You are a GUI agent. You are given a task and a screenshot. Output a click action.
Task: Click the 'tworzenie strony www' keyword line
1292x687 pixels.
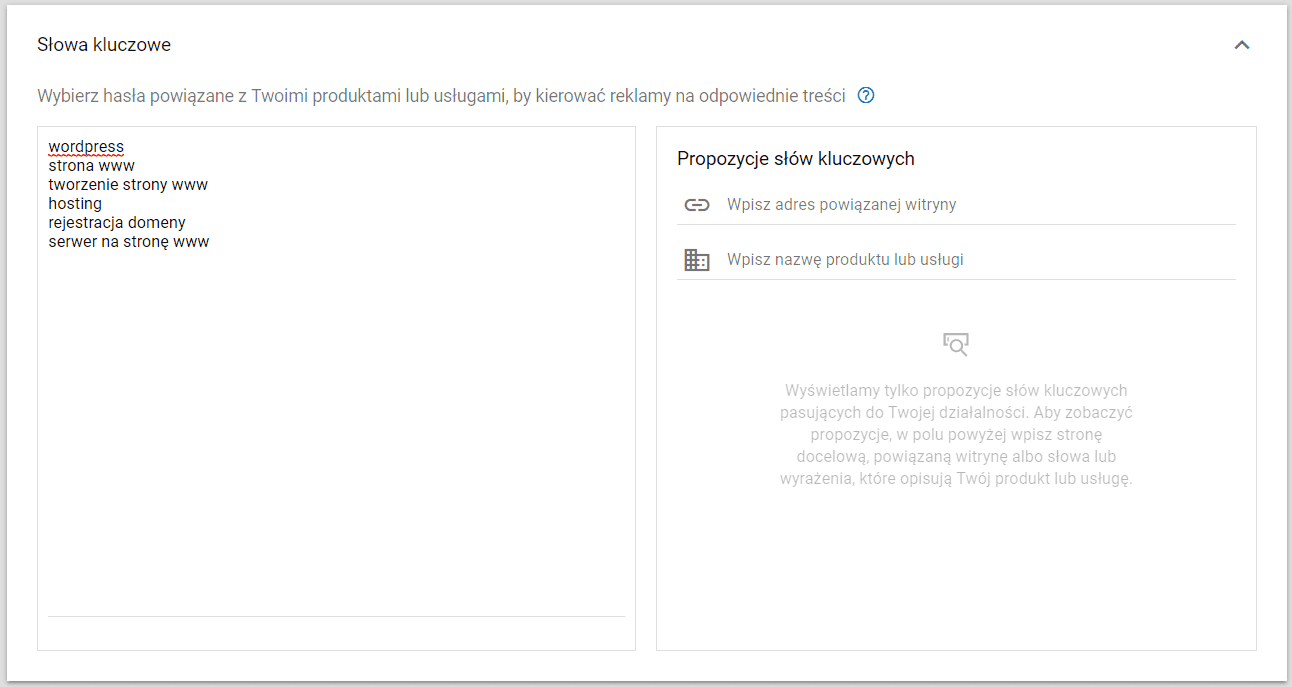128,185
